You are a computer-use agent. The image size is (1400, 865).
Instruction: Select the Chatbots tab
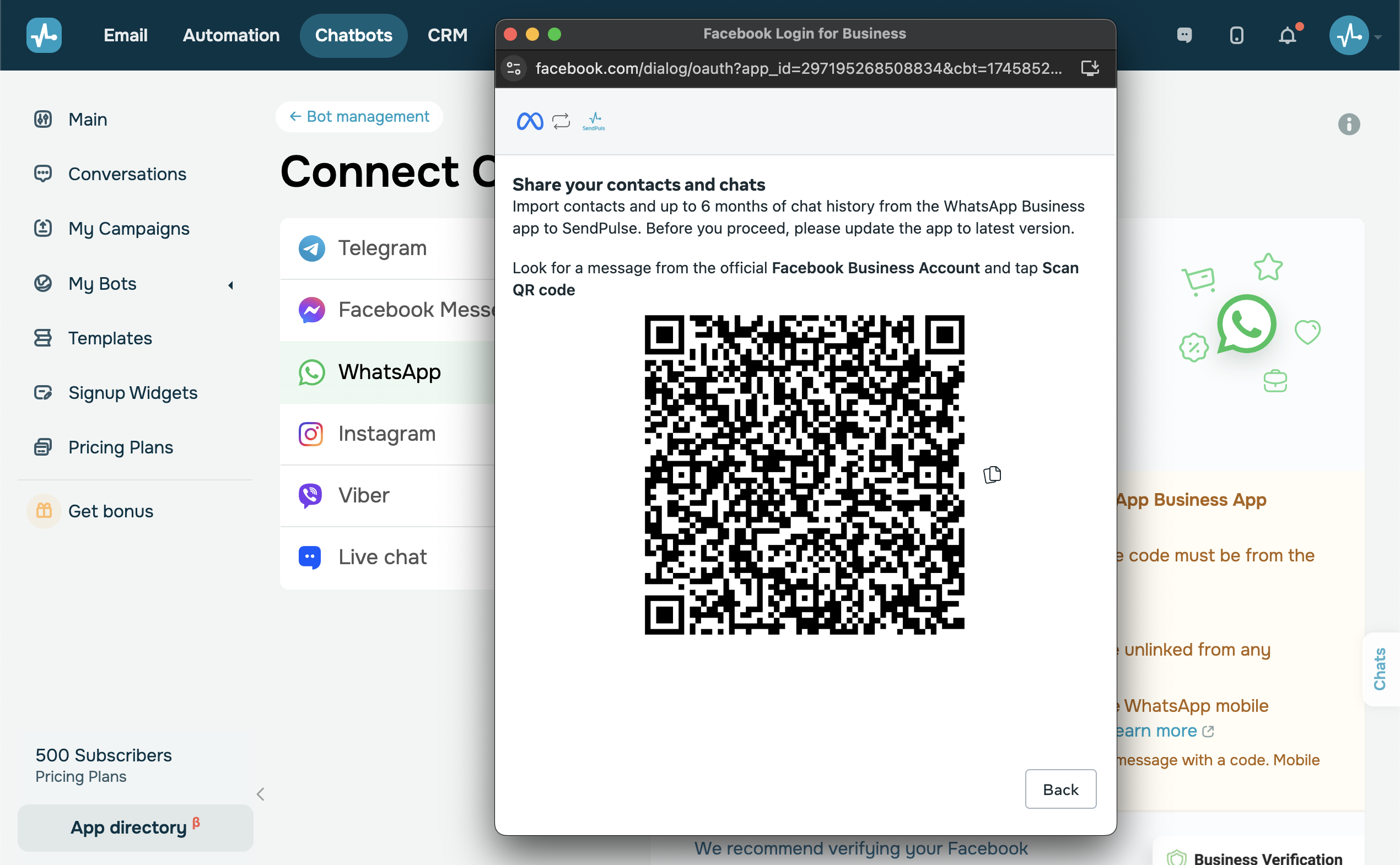(354, 35)
